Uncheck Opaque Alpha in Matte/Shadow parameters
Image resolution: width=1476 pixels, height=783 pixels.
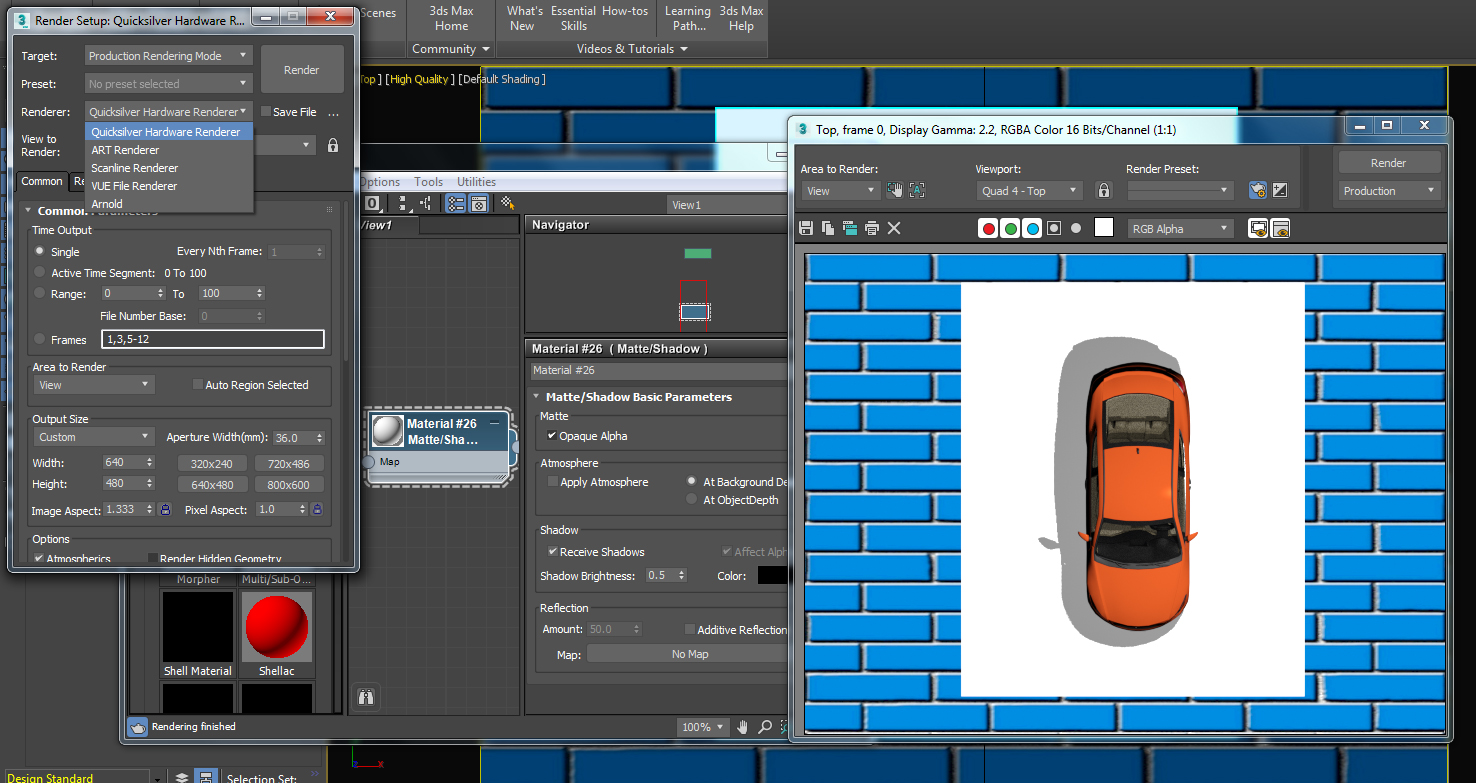click(x=553, y=436)
